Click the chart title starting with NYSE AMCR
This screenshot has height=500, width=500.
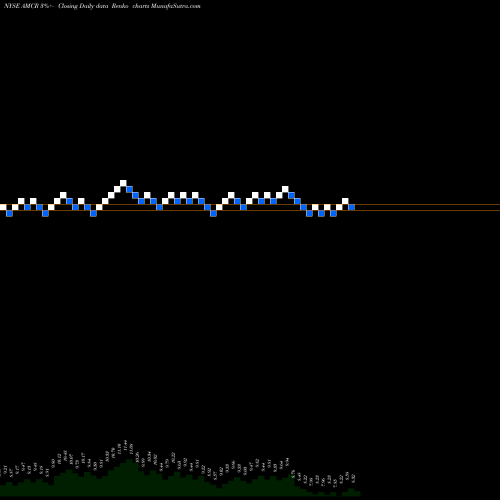[x=102, y=6]
